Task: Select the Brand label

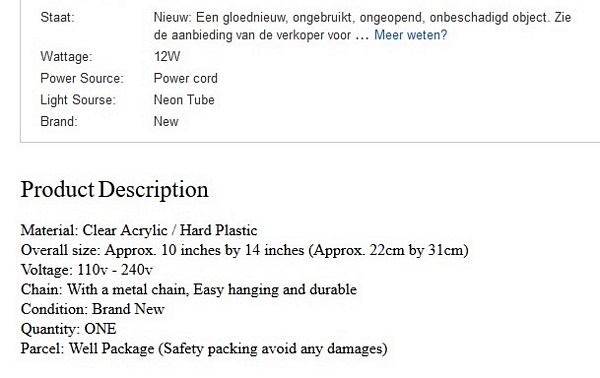Action: pyautogui.click(x=59, y=122)
